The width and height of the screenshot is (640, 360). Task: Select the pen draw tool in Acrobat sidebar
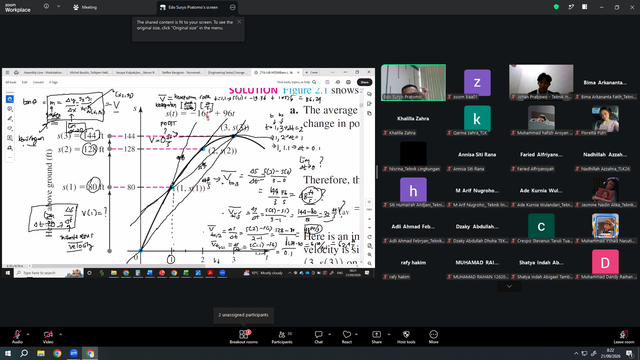(10, 119)
